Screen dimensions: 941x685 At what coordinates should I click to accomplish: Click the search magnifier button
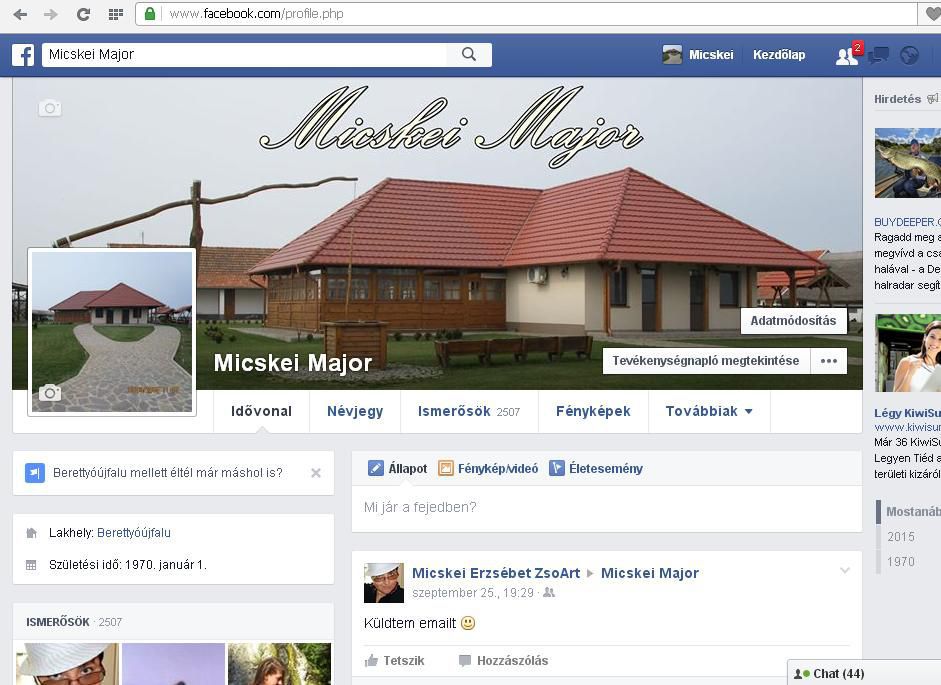point(469,55)
